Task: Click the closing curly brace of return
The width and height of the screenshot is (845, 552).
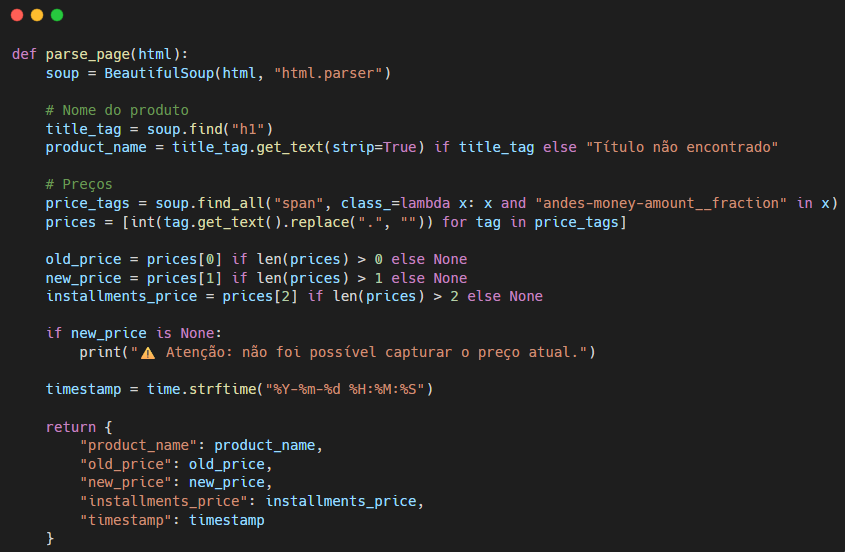Action: (50, 539)
